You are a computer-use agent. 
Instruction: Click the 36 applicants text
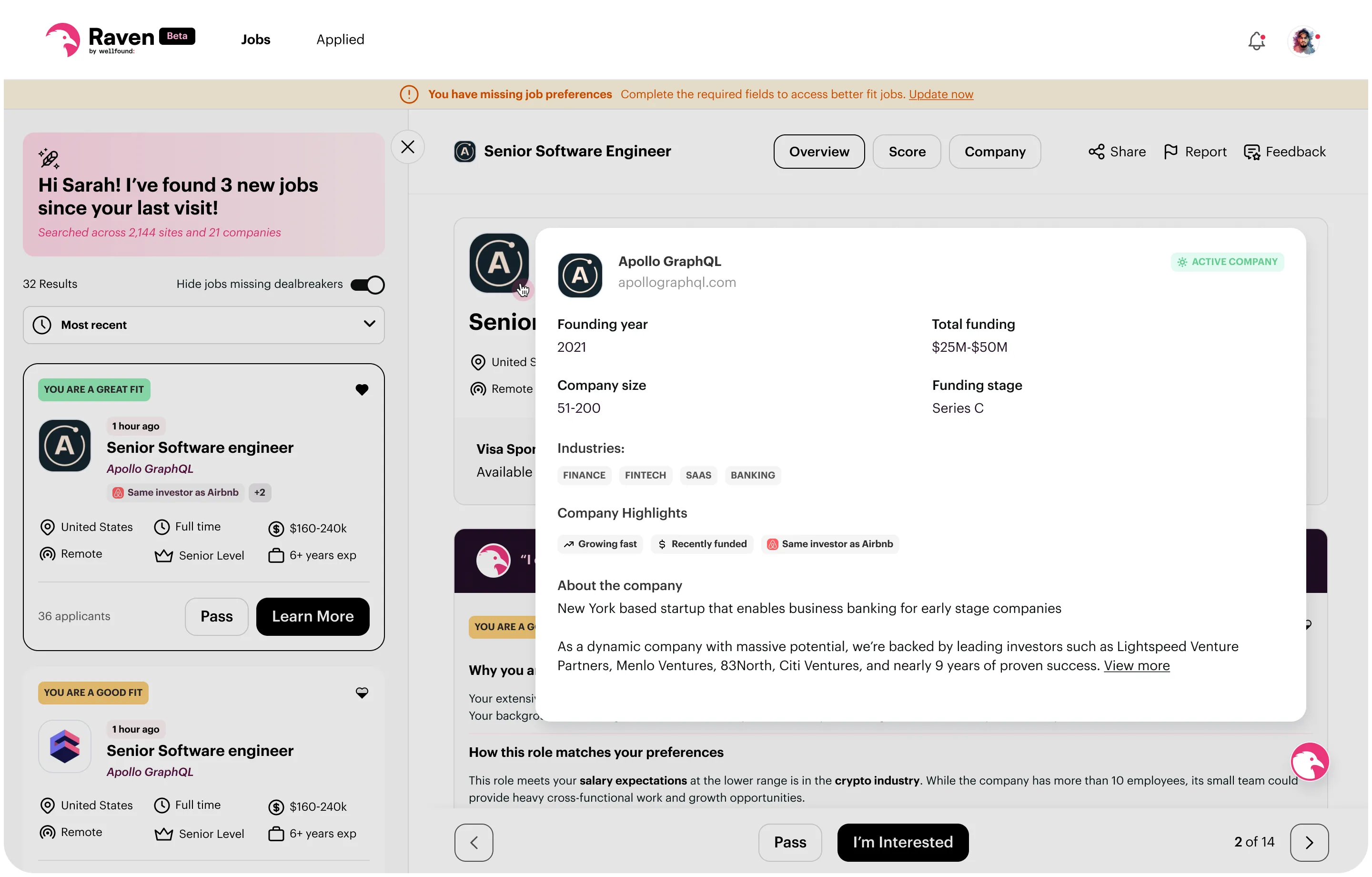[74, 616]
